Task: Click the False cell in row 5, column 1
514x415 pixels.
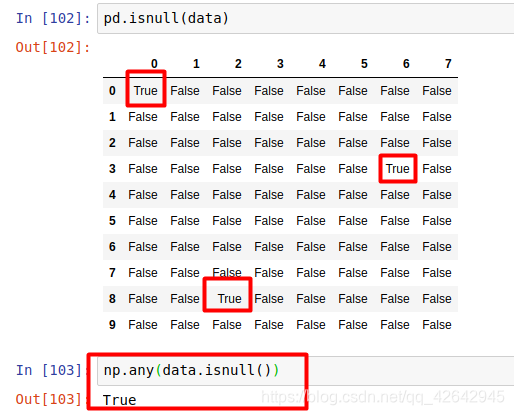Action: click(185, 221)
